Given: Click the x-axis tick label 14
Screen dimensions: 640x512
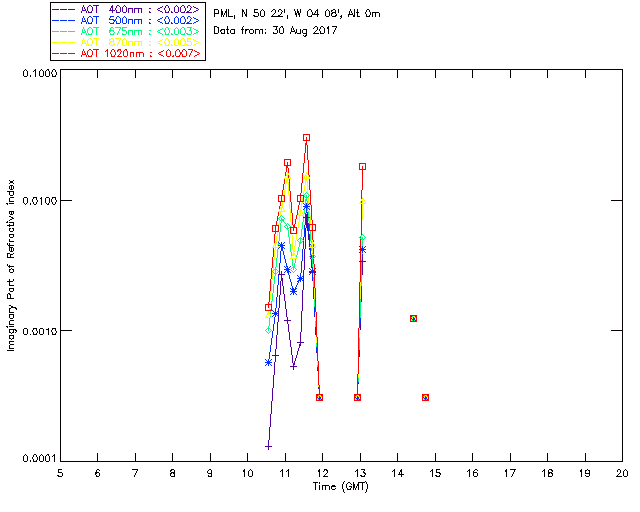Looking at the screenshot, I should tap(398, 473).
